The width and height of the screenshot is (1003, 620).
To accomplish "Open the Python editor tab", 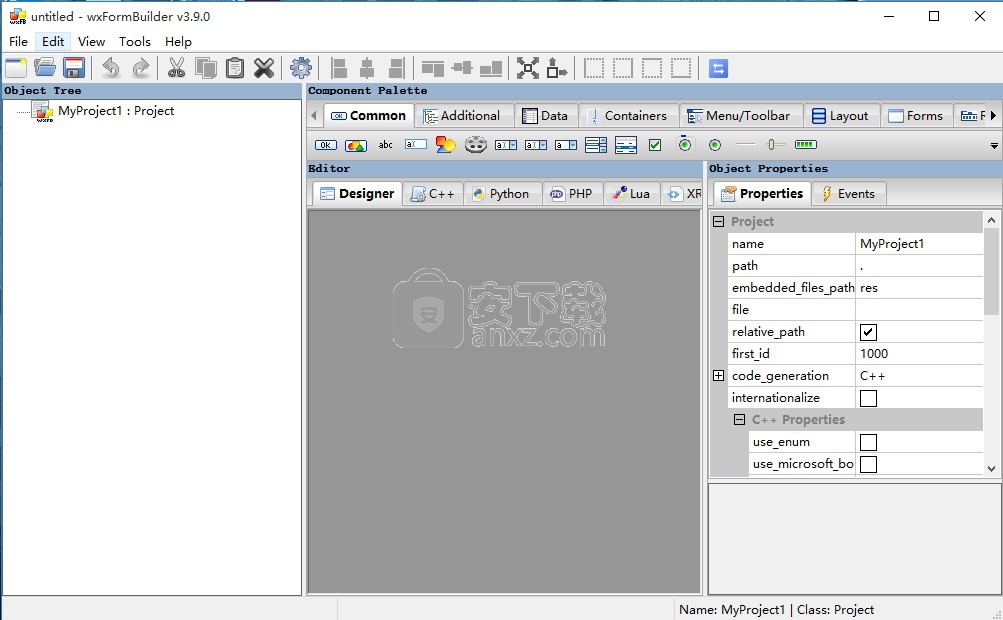I will pos(502,194).
